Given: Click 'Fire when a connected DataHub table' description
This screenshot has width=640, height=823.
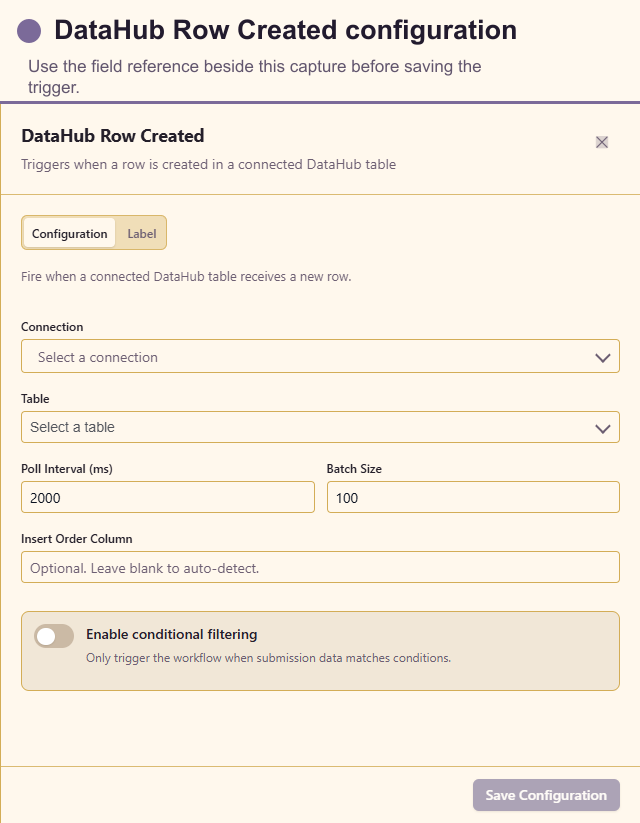Looking at the screenshot, I should point(186,276).
